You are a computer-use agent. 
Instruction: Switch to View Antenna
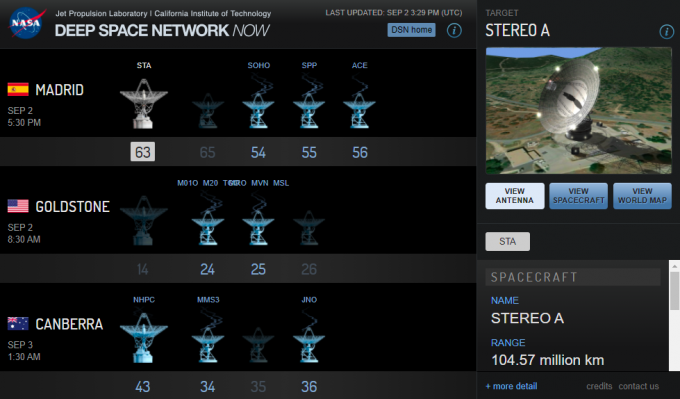tap(515, 196)
